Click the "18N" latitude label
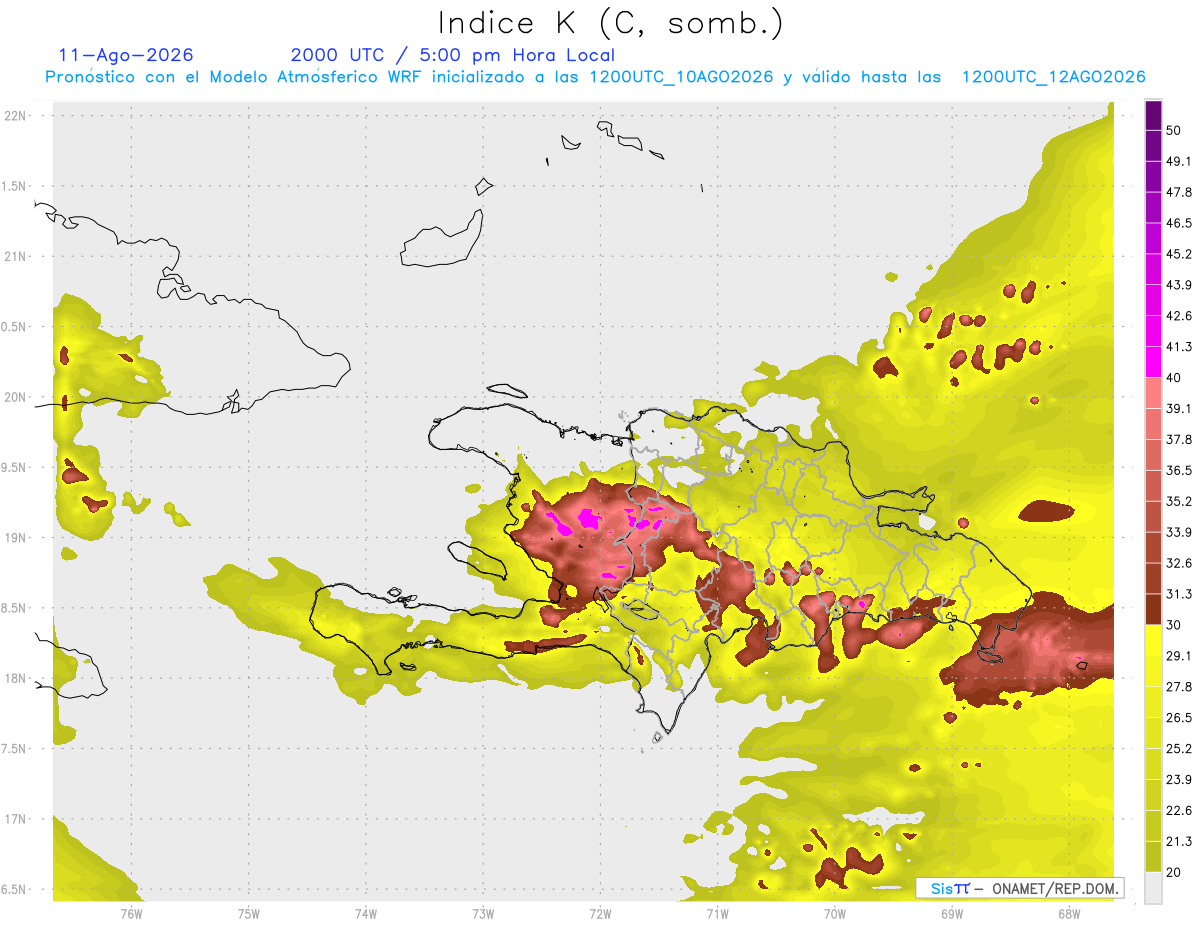1200x927 pixels. pos(15,678)
